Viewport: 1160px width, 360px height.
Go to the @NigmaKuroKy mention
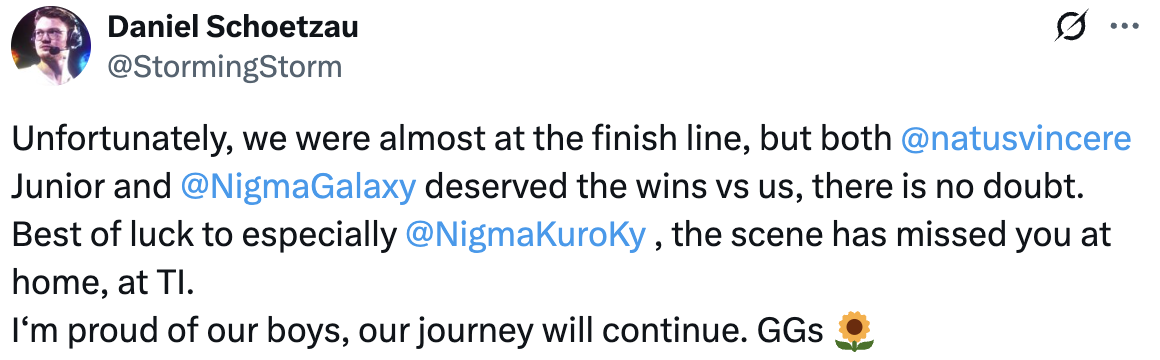[x=525, y=236]
